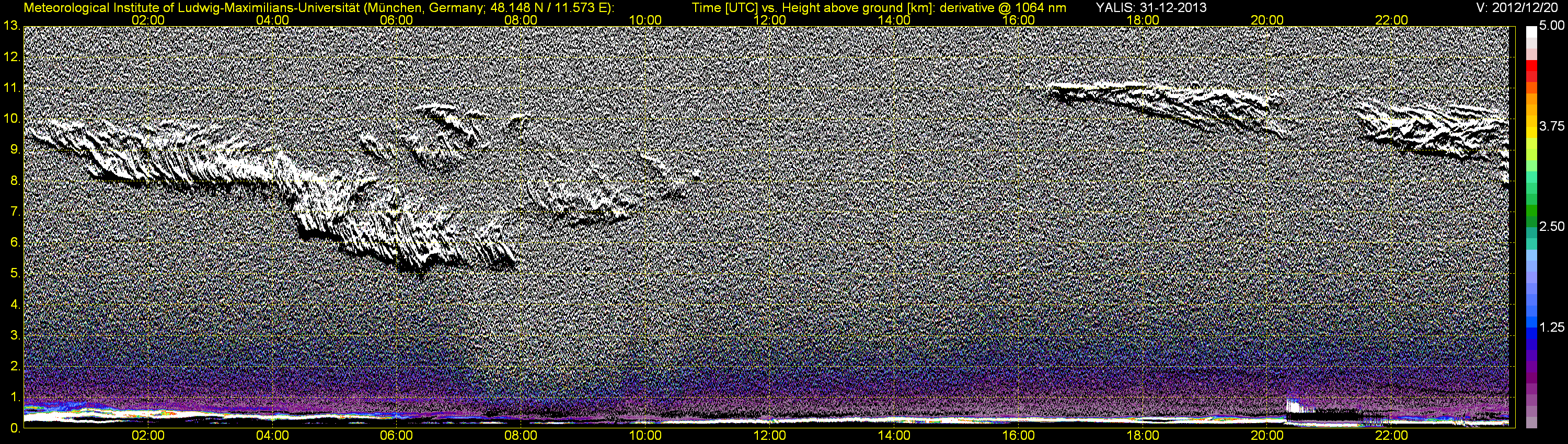Screen dimensions: 1568x444
Task: Click the 9 km height axis label
Action: coord(15,149)
